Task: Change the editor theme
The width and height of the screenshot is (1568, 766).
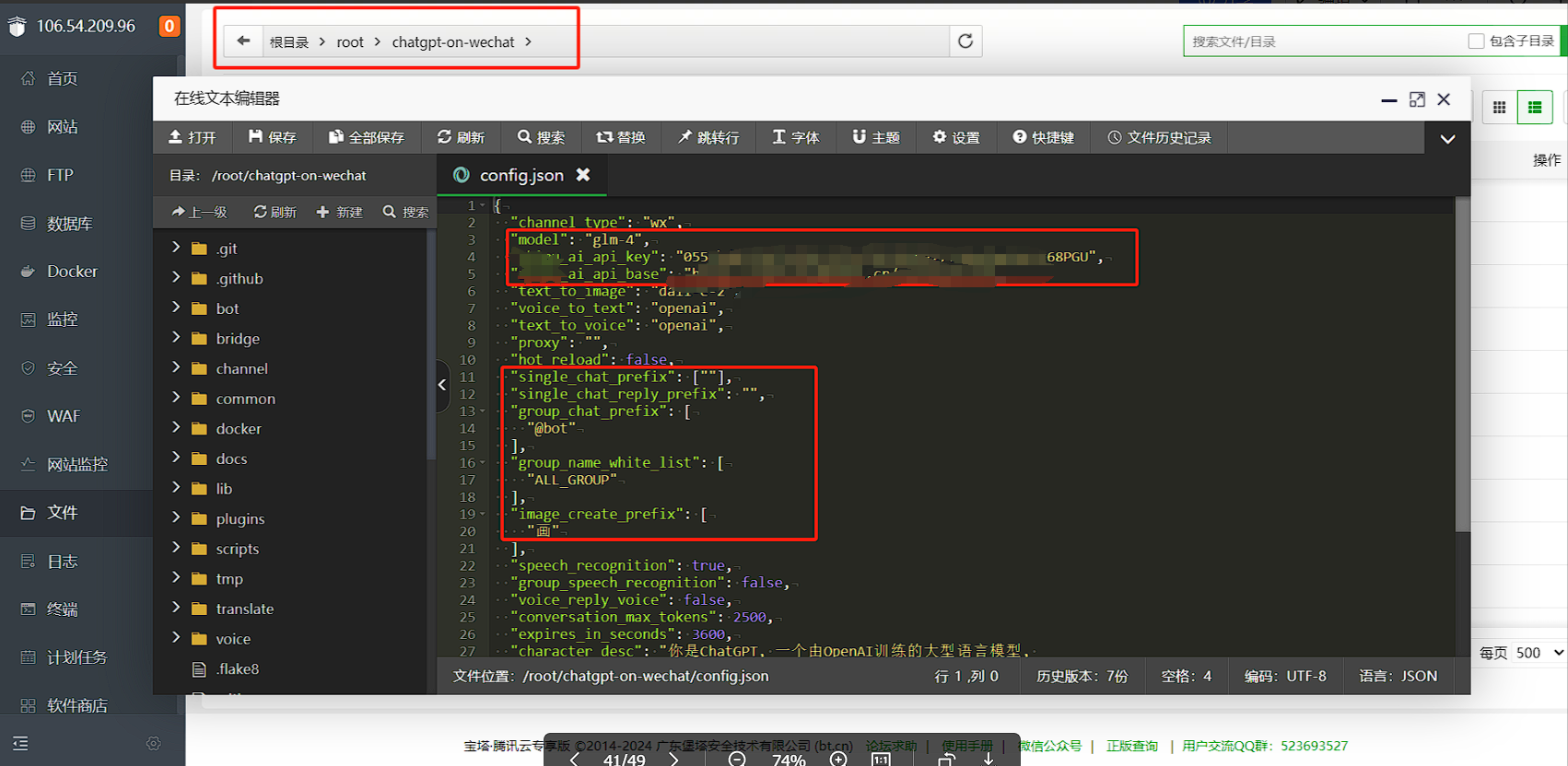Action: 876,137
